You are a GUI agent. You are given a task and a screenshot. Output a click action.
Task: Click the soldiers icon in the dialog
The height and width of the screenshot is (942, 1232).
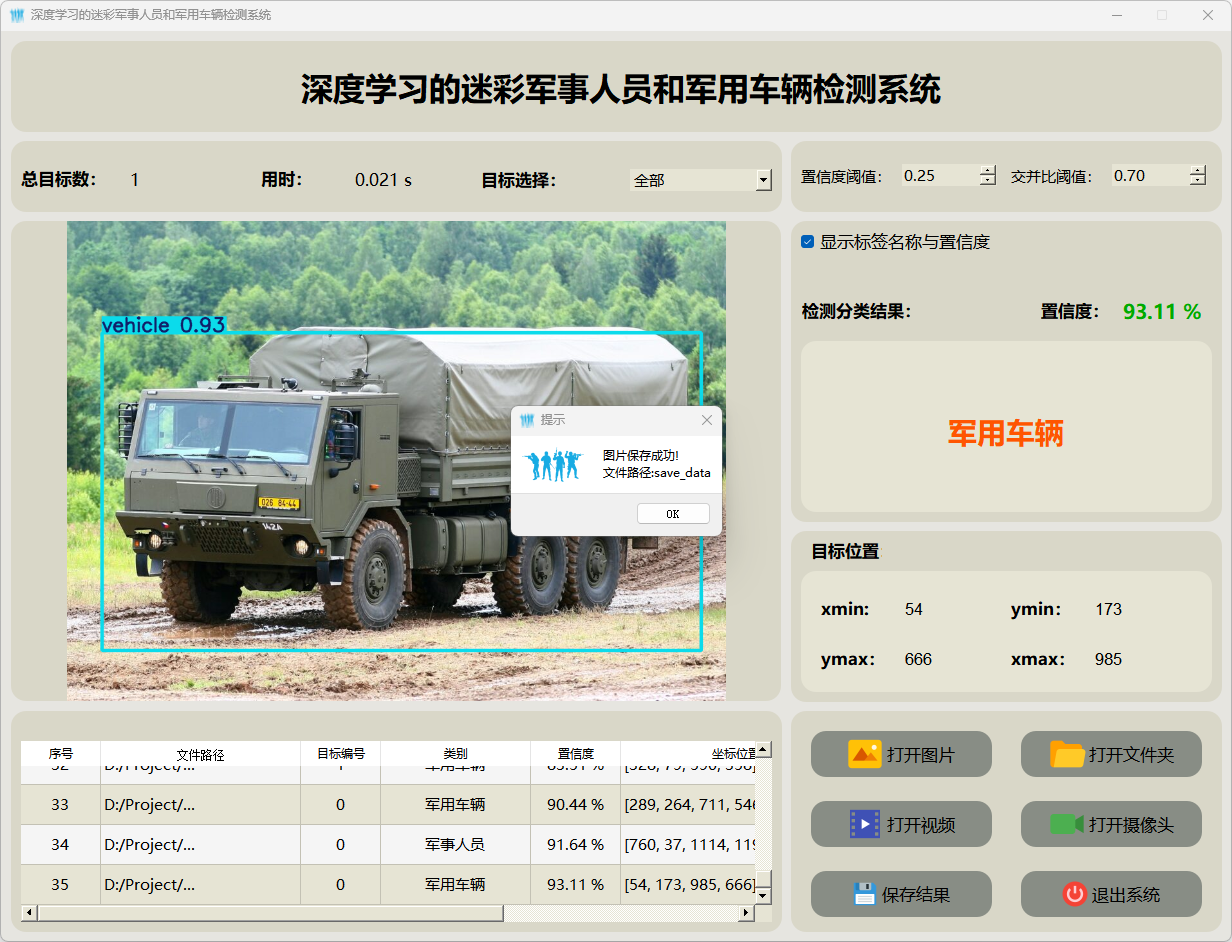pos(551,465)
